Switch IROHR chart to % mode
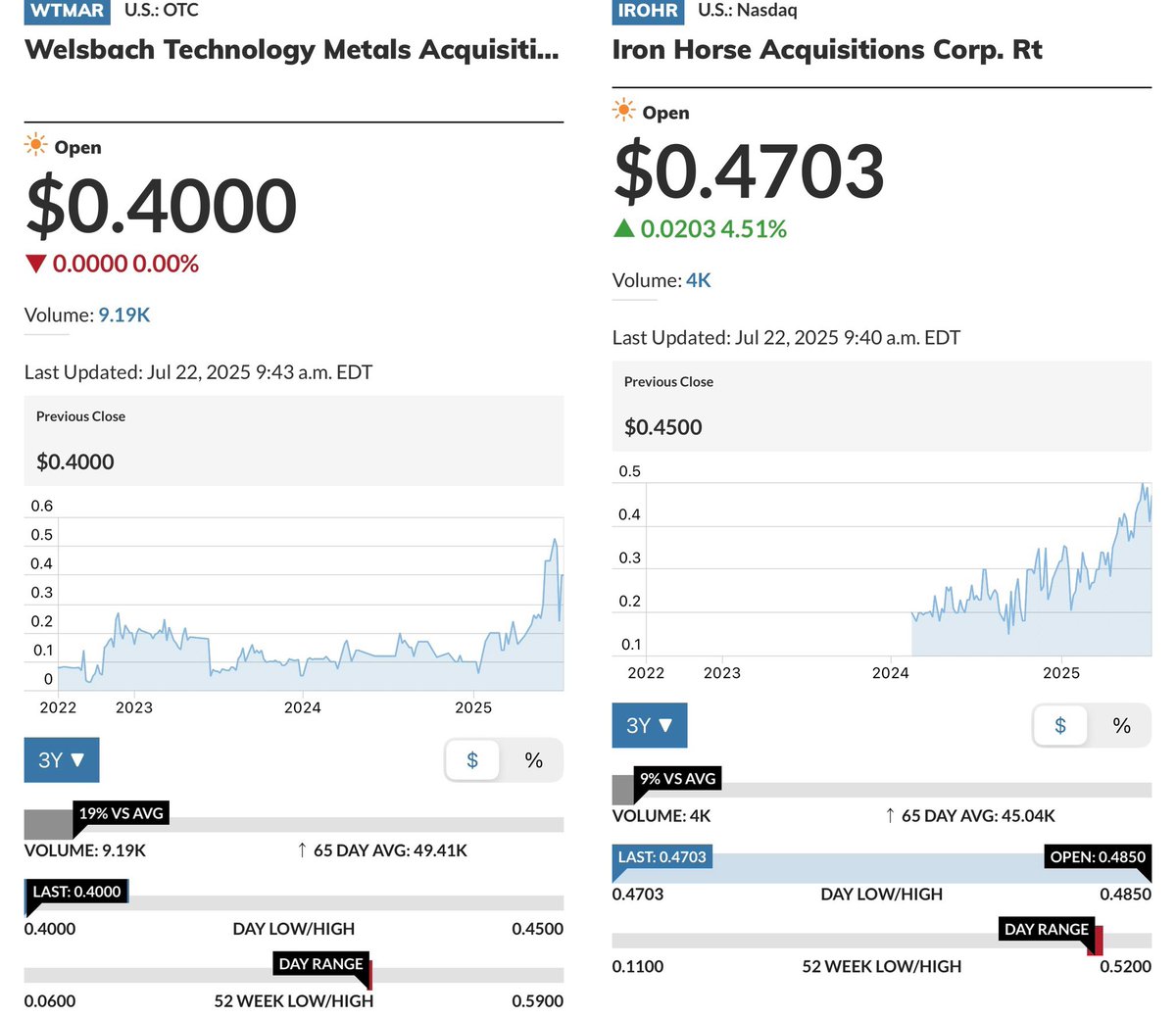 1122,725
